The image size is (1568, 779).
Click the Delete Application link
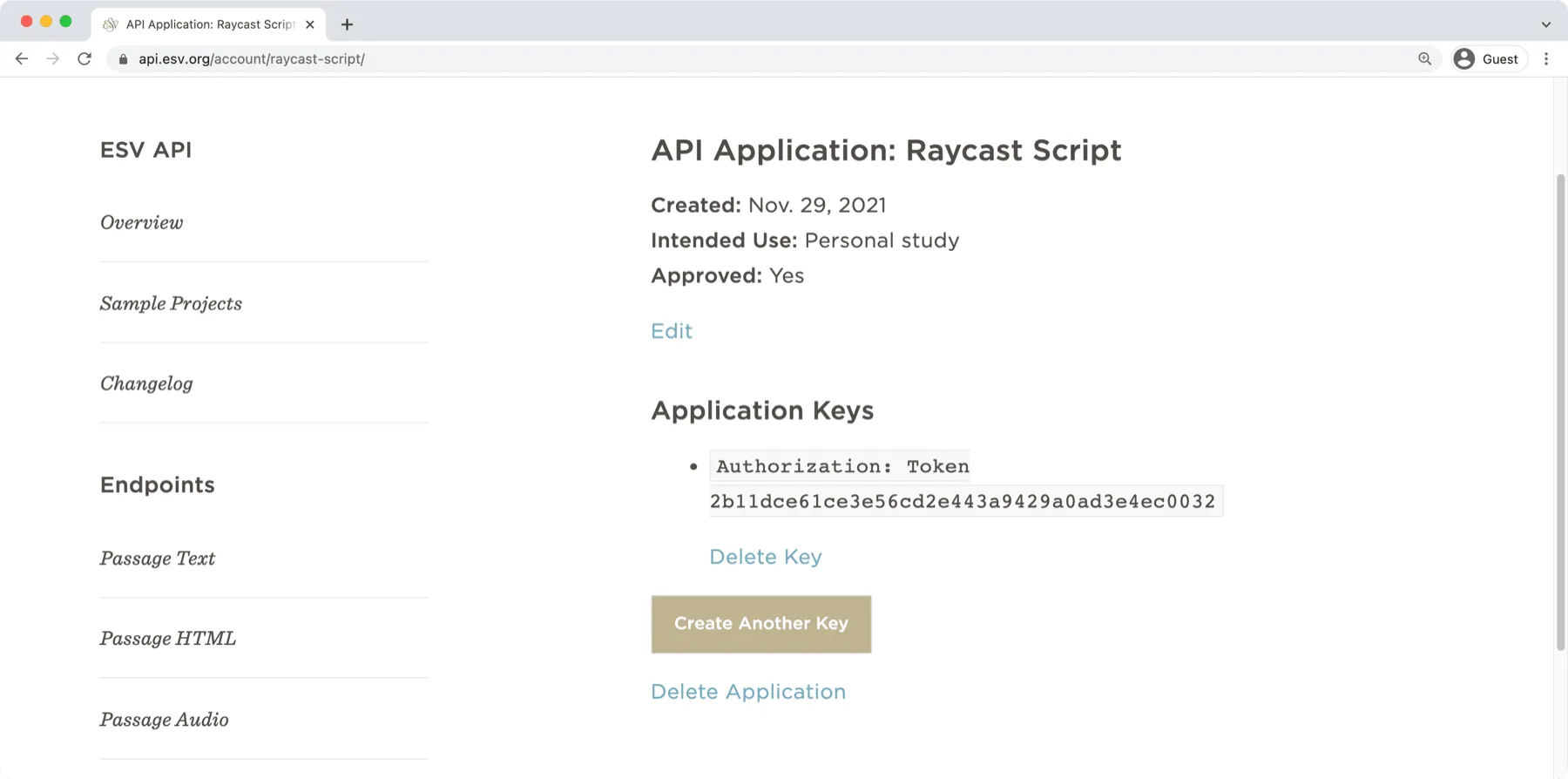tap(748, 692)
